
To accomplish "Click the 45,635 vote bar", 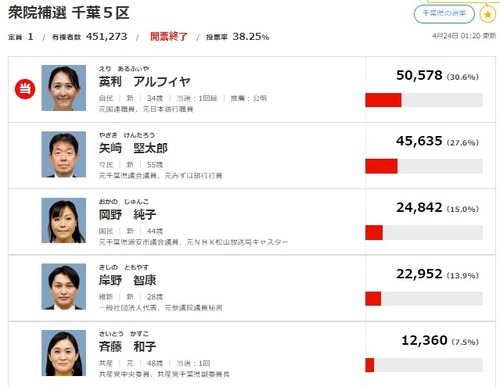I will (424, 166).
